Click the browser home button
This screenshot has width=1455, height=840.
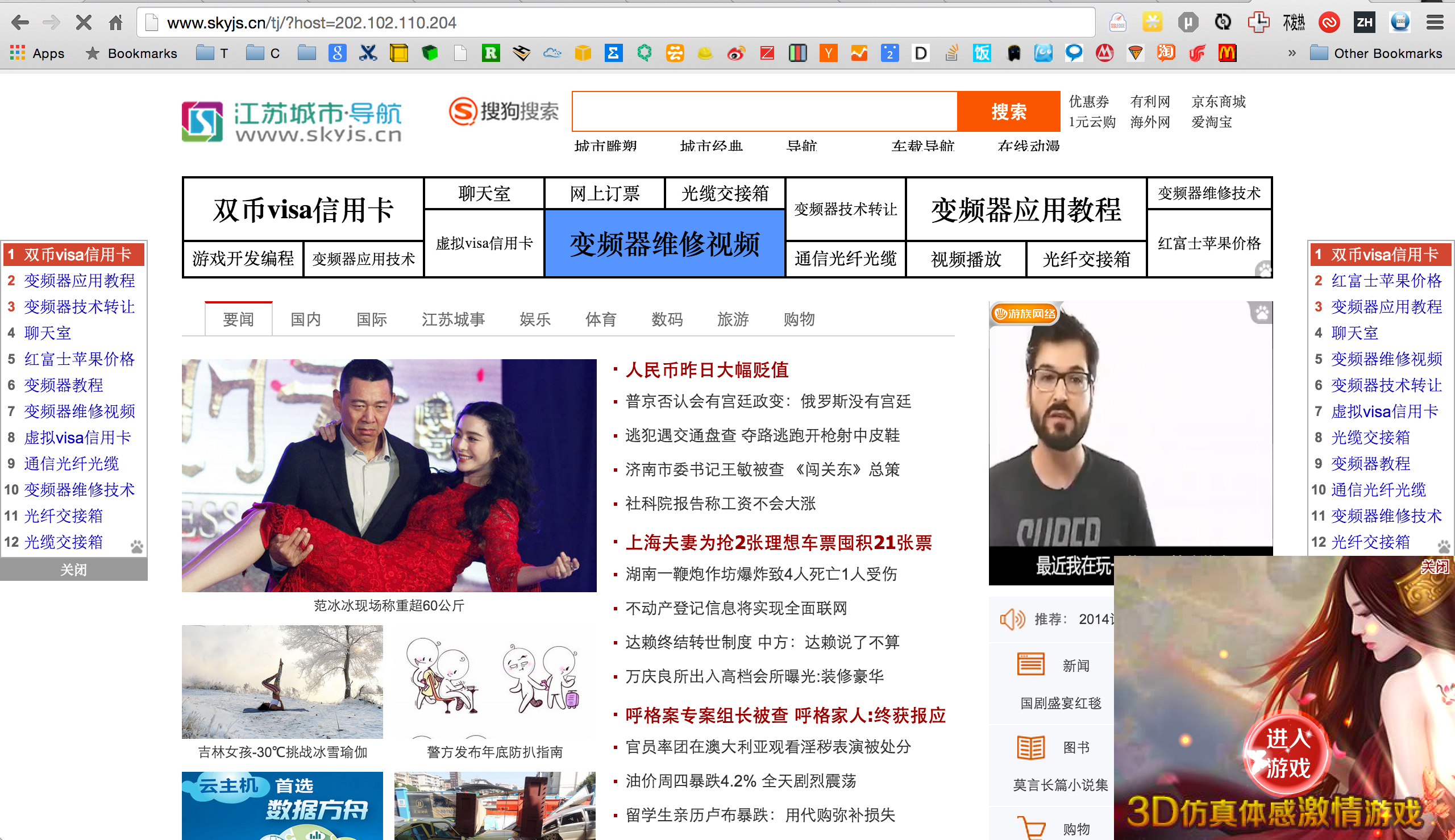(x=115, y=23)
